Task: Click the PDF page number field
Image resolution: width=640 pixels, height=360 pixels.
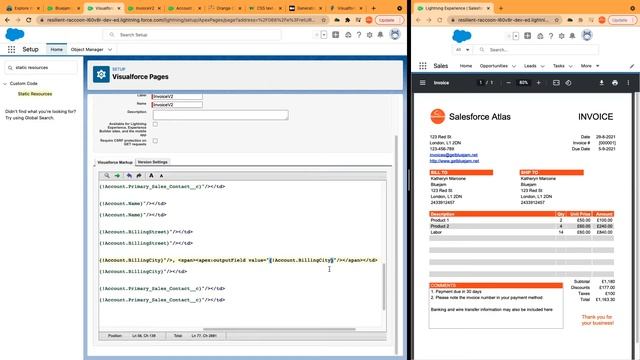Action: 481,83
